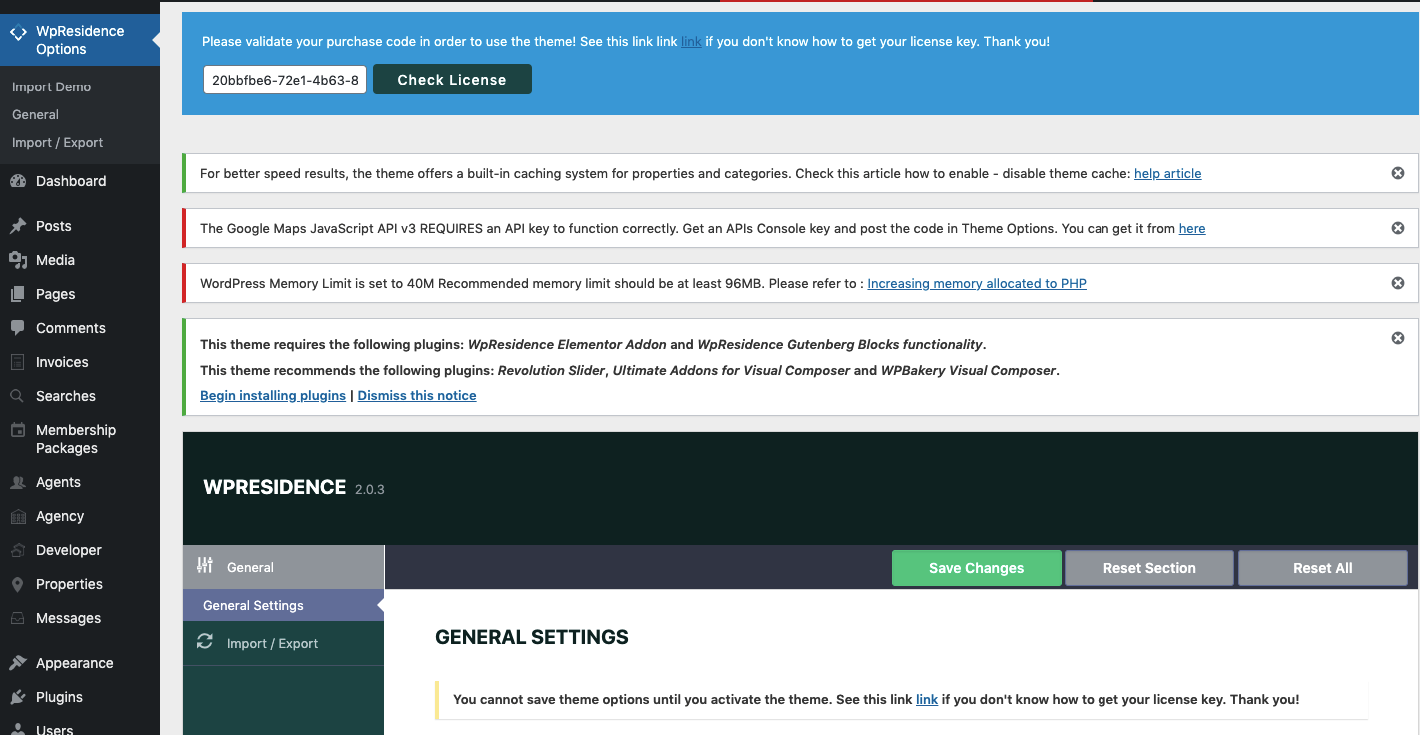Click the Posts pushpin icon
This screenshot has height=735, width=1420.
[x=18, y=226]
